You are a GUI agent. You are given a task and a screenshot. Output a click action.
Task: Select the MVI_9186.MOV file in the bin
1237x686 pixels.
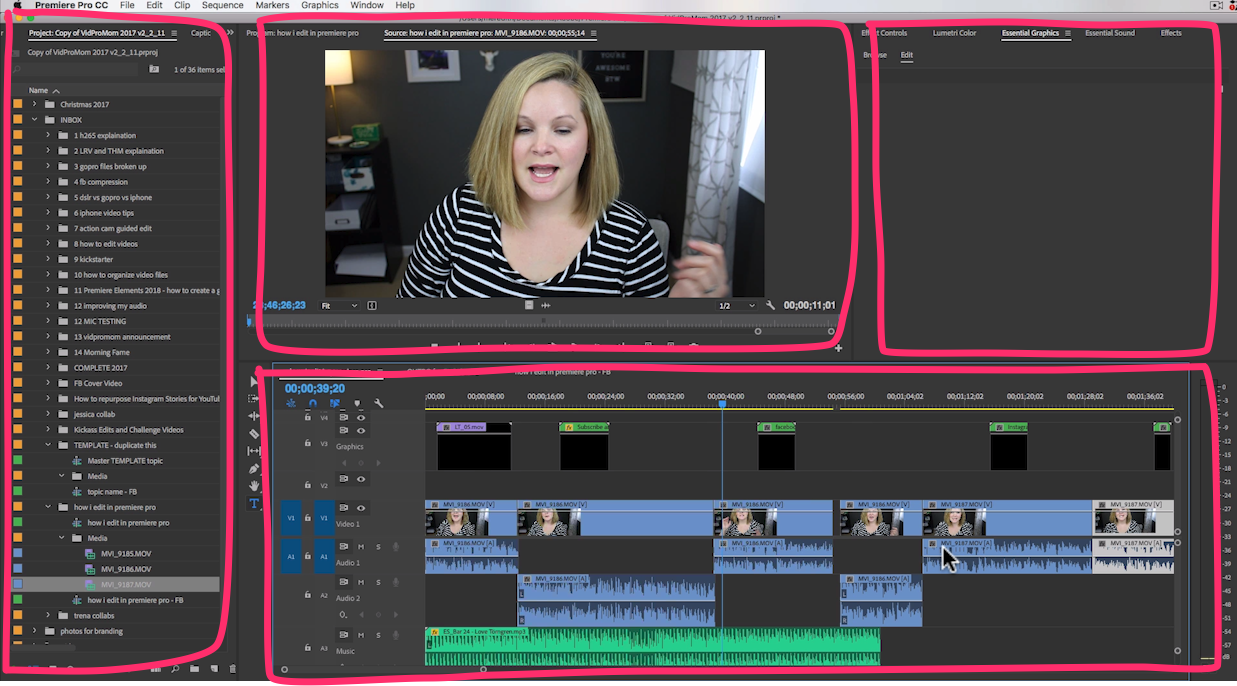click(126, 569)
